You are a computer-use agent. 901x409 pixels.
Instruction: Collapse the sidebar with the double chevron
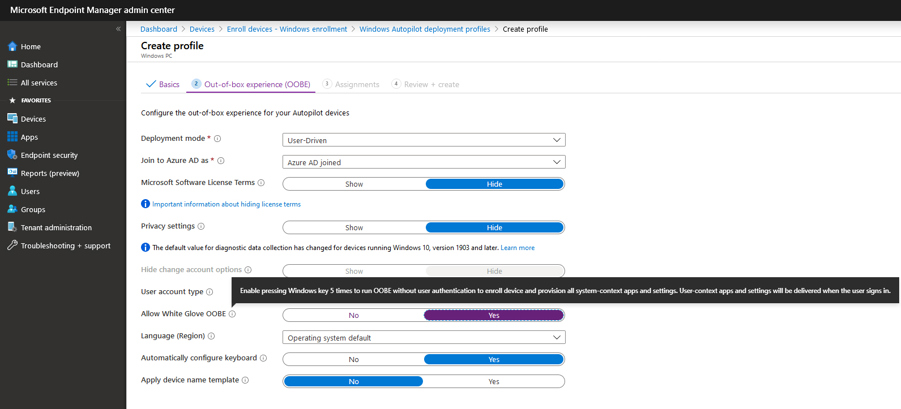pyautogui.click(x=118, y=29)
